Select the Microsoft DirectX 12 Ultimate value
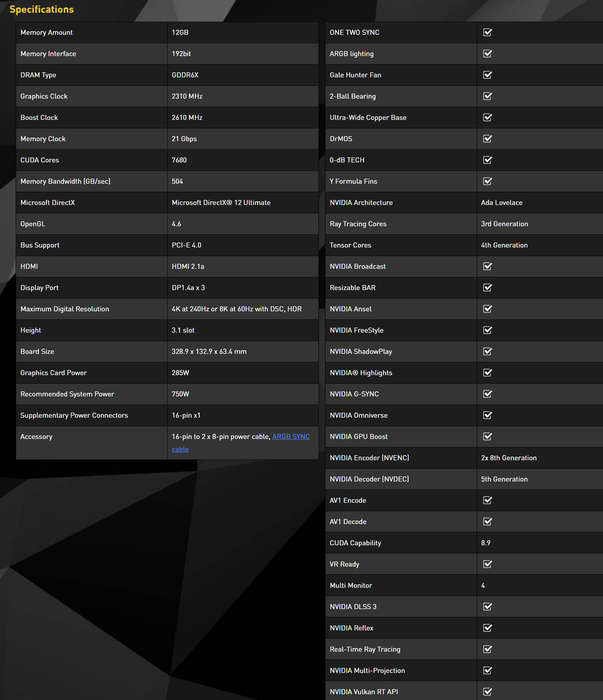 [221, 203]
